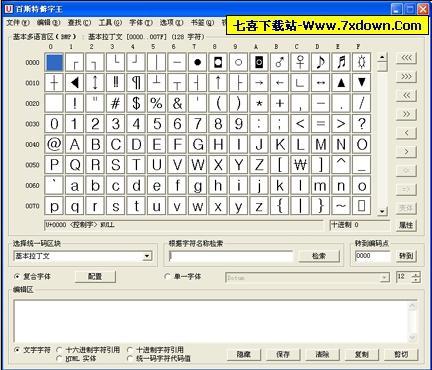Viewport: 432px width, 370px height.
Task: Click the character grid scrollbar down arrow
Action: [382, 211]
